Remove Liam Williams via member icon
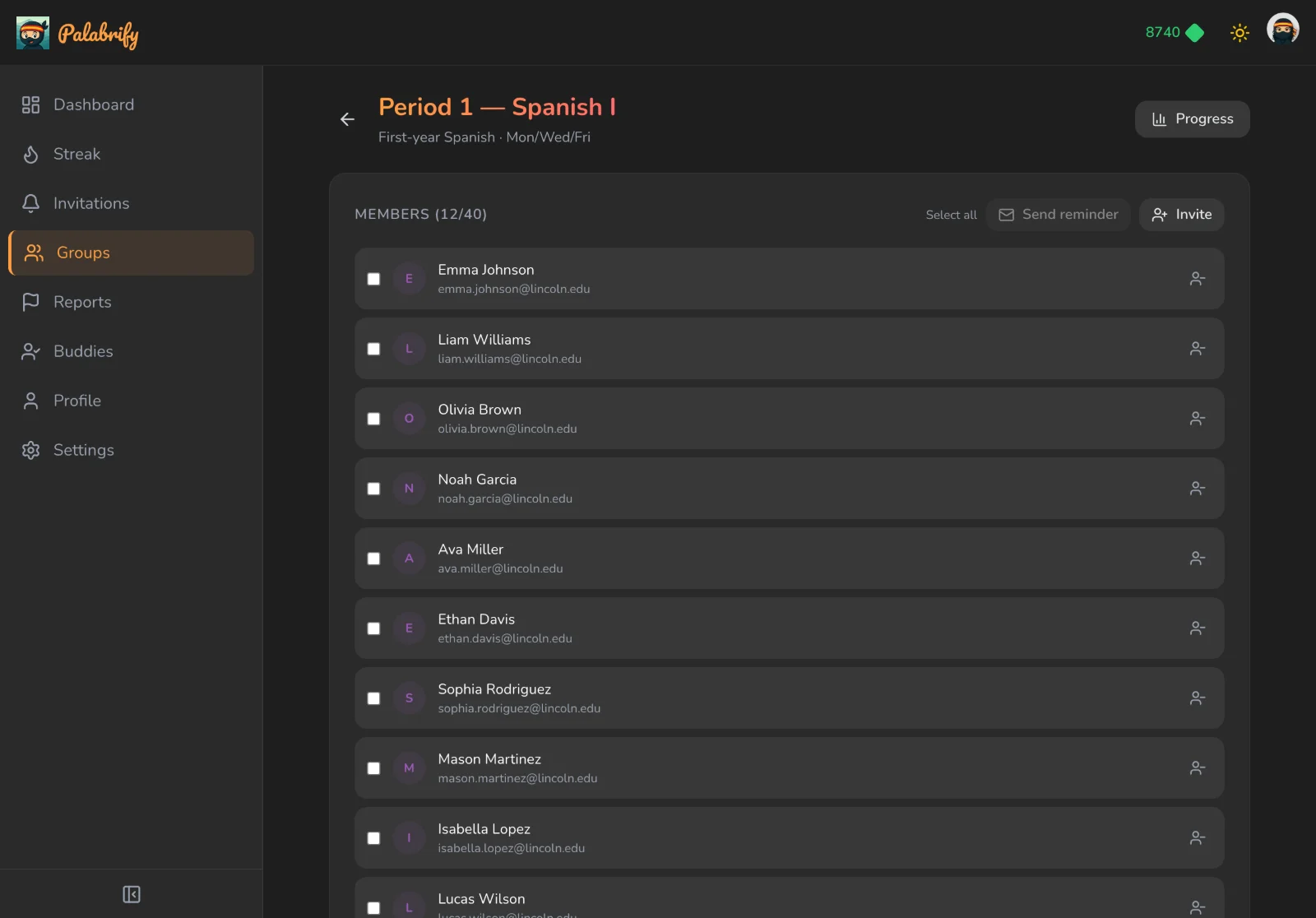The width and height of the screenshot is (1316, 918). (1198, 349)
